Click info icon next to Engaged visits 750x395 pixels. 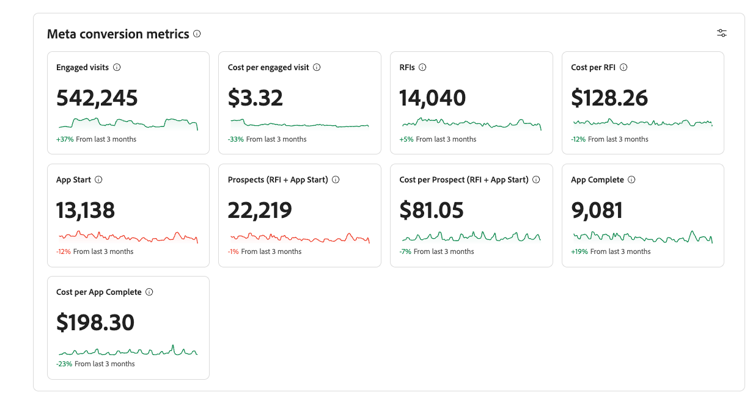point(117,67)
